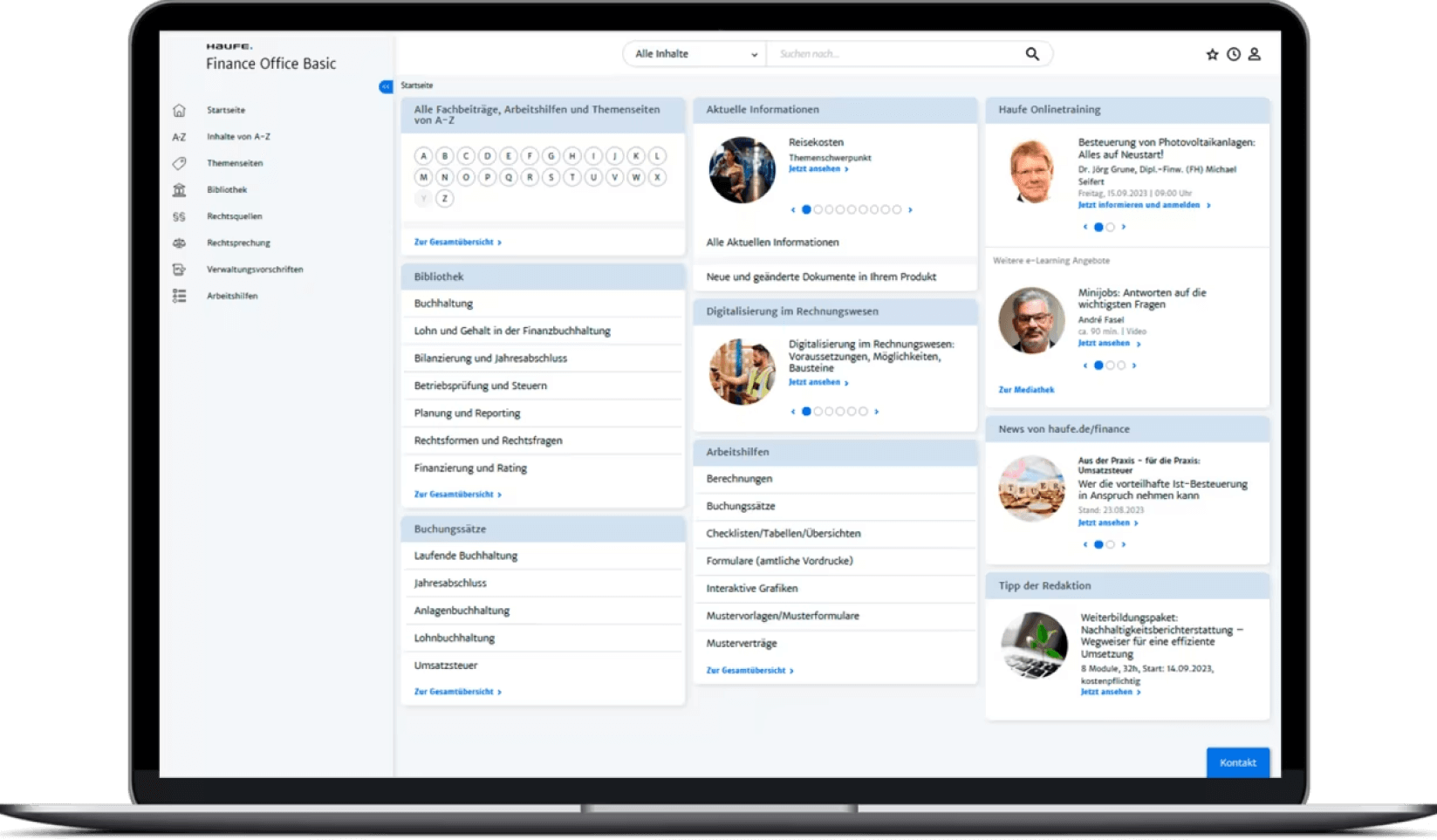Select letter M in the A-Z index
The image size is (1437, 840).
(x=423, y=177)
